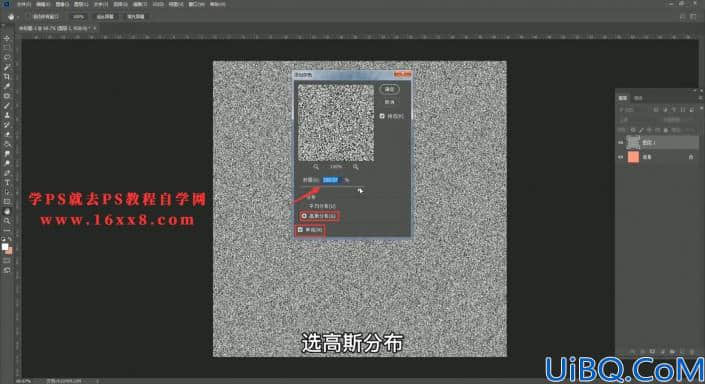
Task: Toggle the Monochromatic checkbox
Action: [x=300, y=230]
